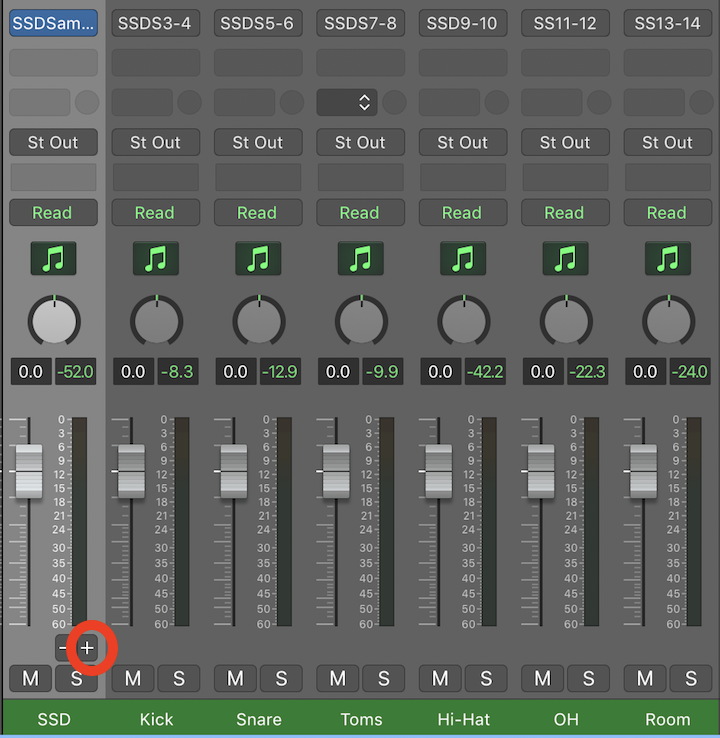Click the Toms channel music note icon

coord(361,258)
